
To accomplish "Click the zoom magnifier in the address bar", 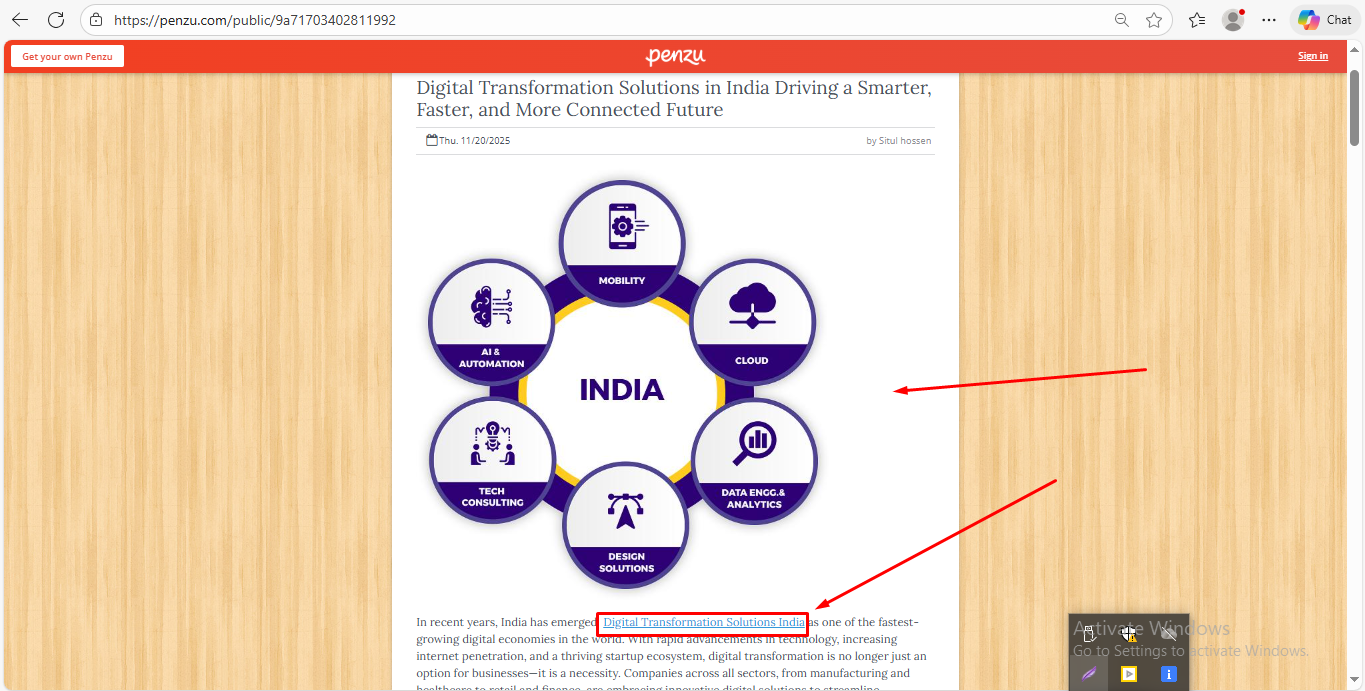I will pyautogui.click(x=1122, y=20).
